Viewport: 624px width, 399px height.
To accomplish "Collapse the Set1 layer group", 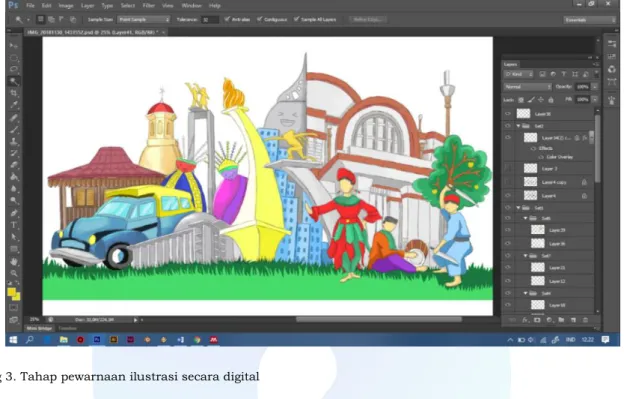I will [x=519, y=208].
